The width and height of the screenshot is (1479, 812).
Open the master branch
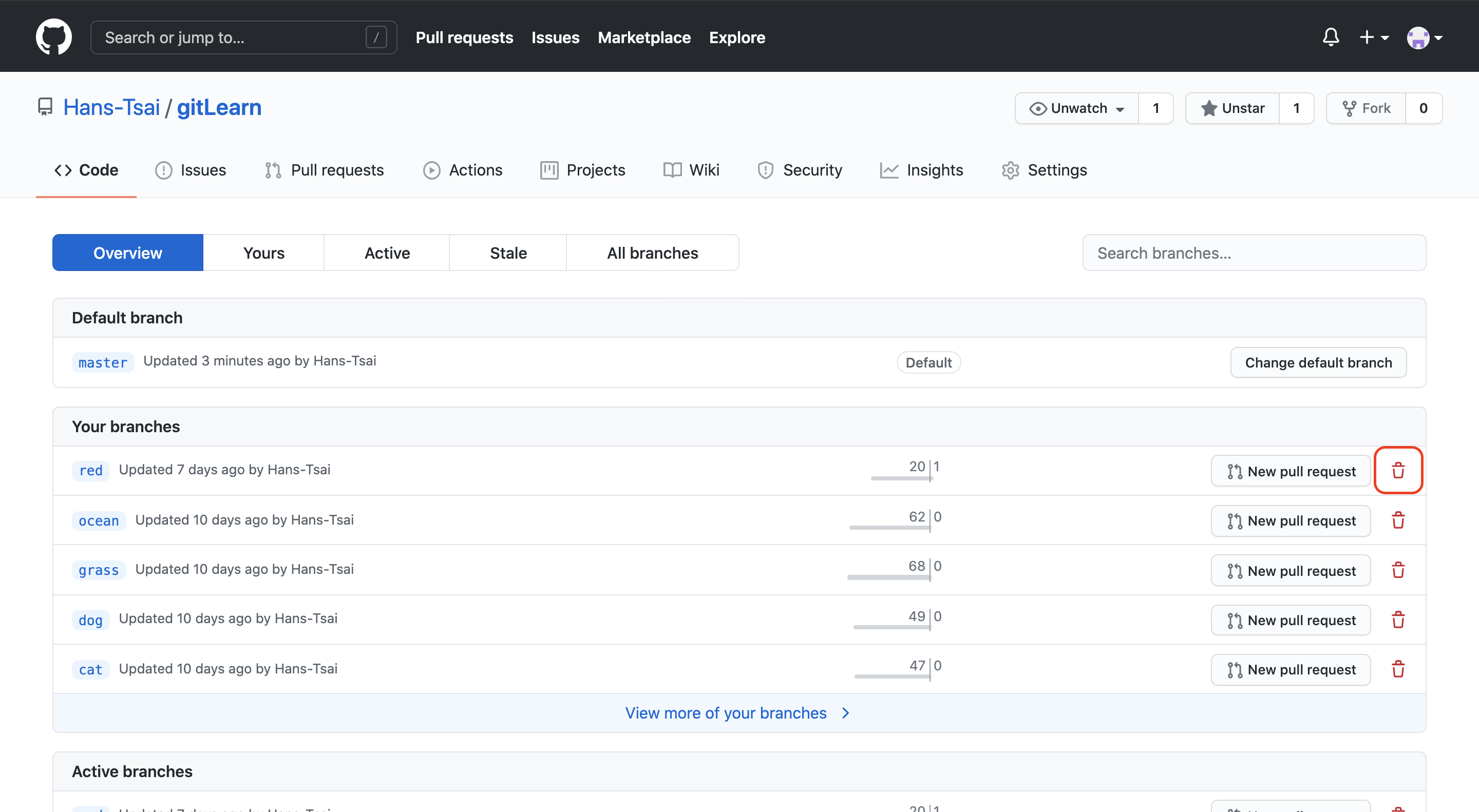pos(103,362)
